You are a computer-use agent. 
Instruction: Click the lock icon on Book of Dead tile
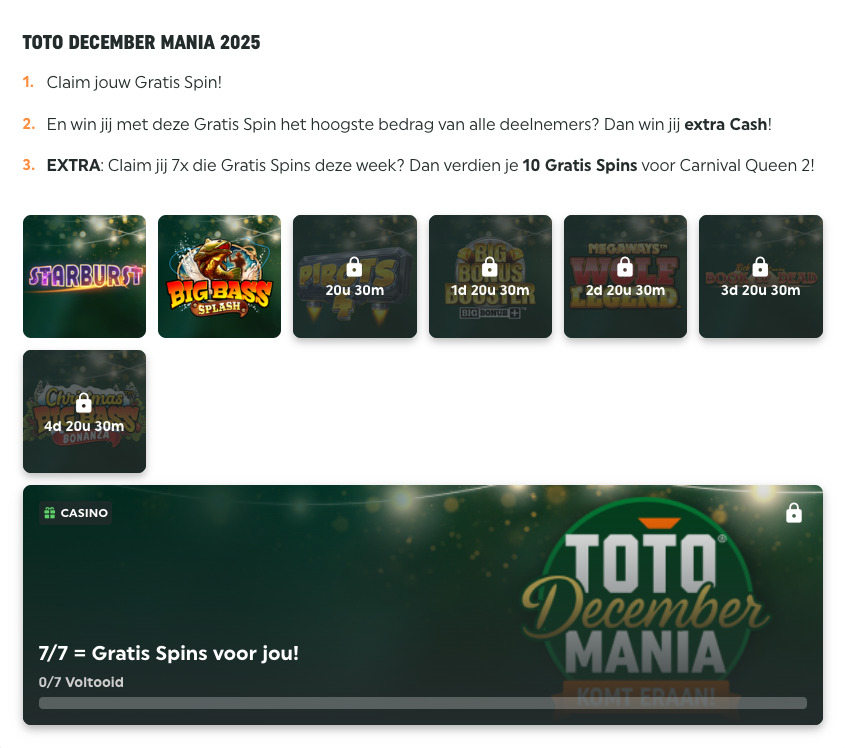coord(760,267)
